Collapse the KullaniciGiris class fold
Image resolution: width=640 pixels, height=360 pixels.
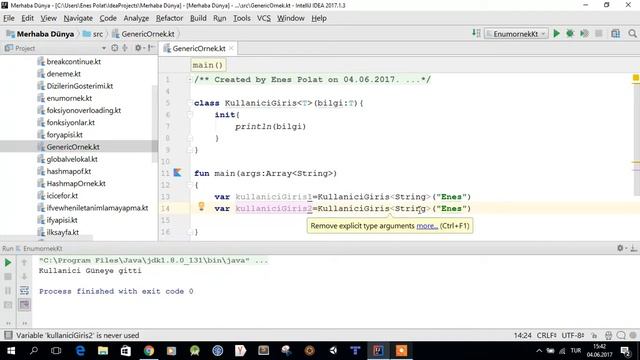click(190, 103)
